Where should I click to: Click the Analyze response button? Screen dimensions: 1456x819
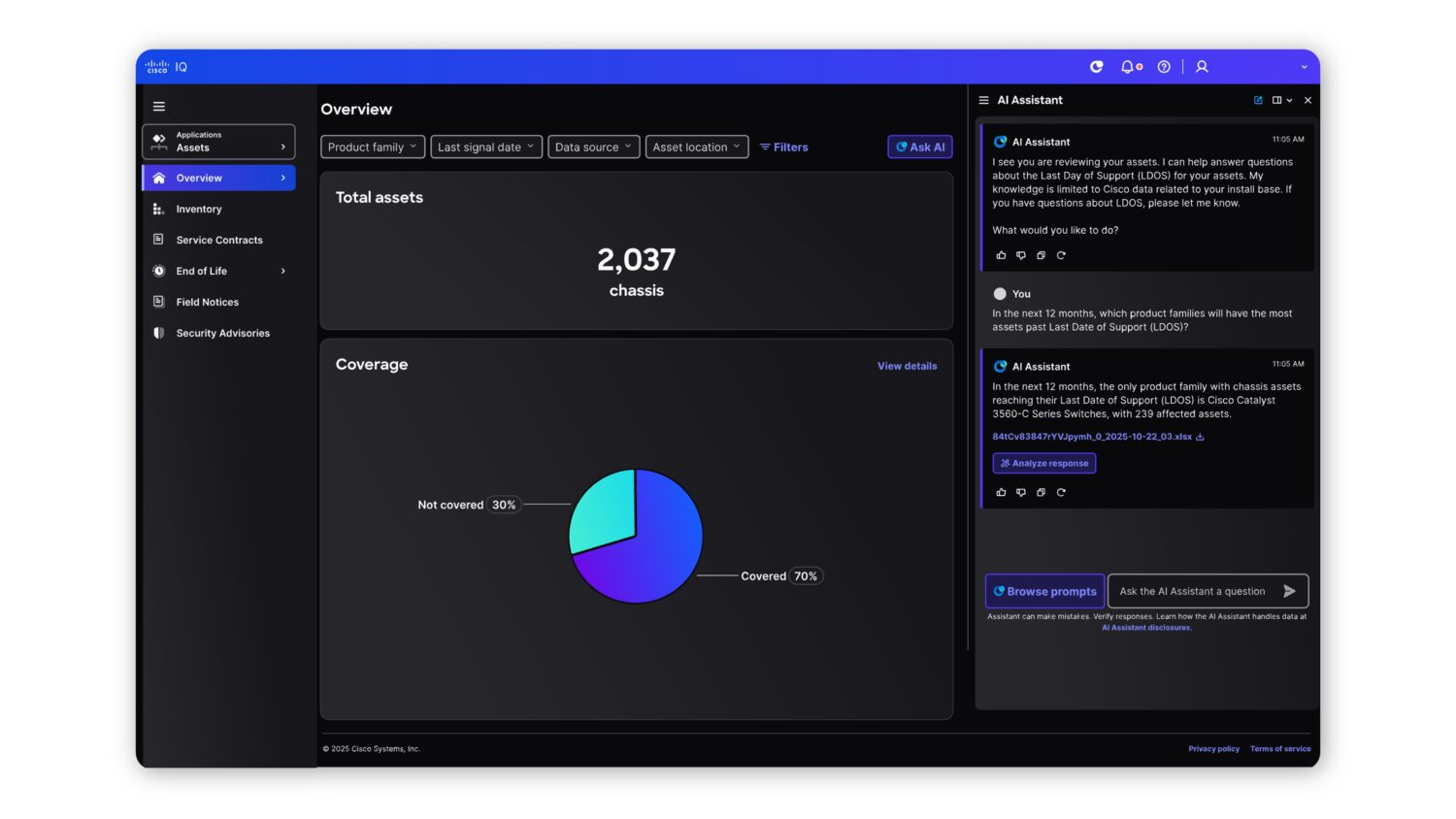pos(1043,463)
